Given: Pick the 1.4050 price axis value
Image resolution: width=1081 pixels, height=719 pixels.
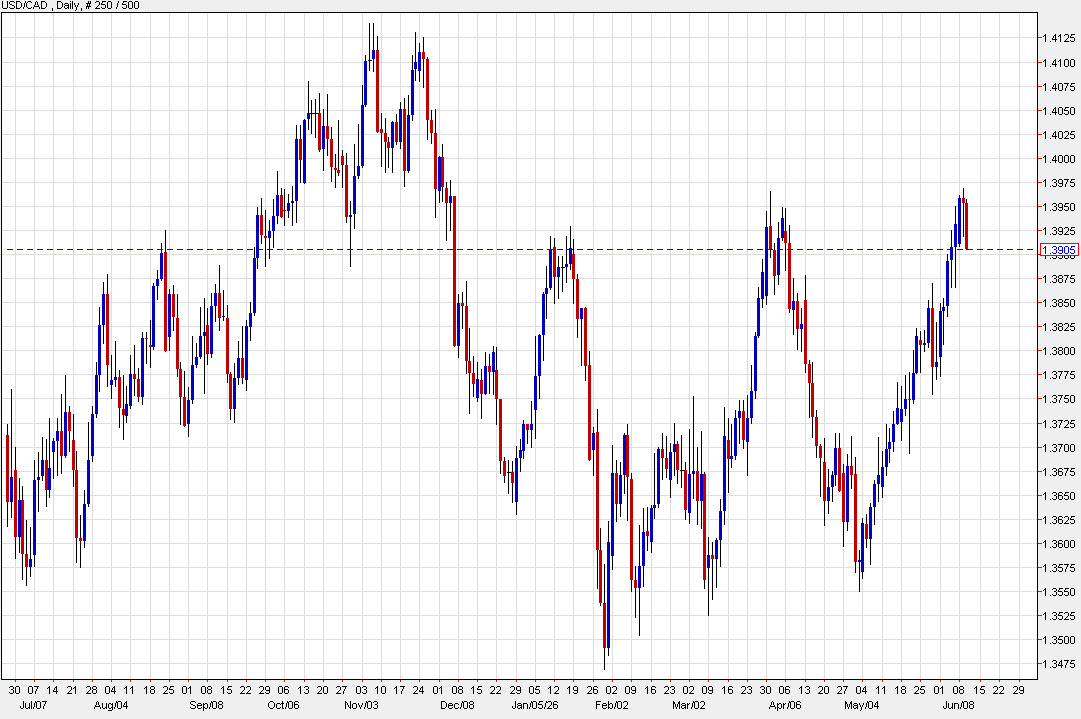Looking at the screenshot, I should coord(1058,111).
